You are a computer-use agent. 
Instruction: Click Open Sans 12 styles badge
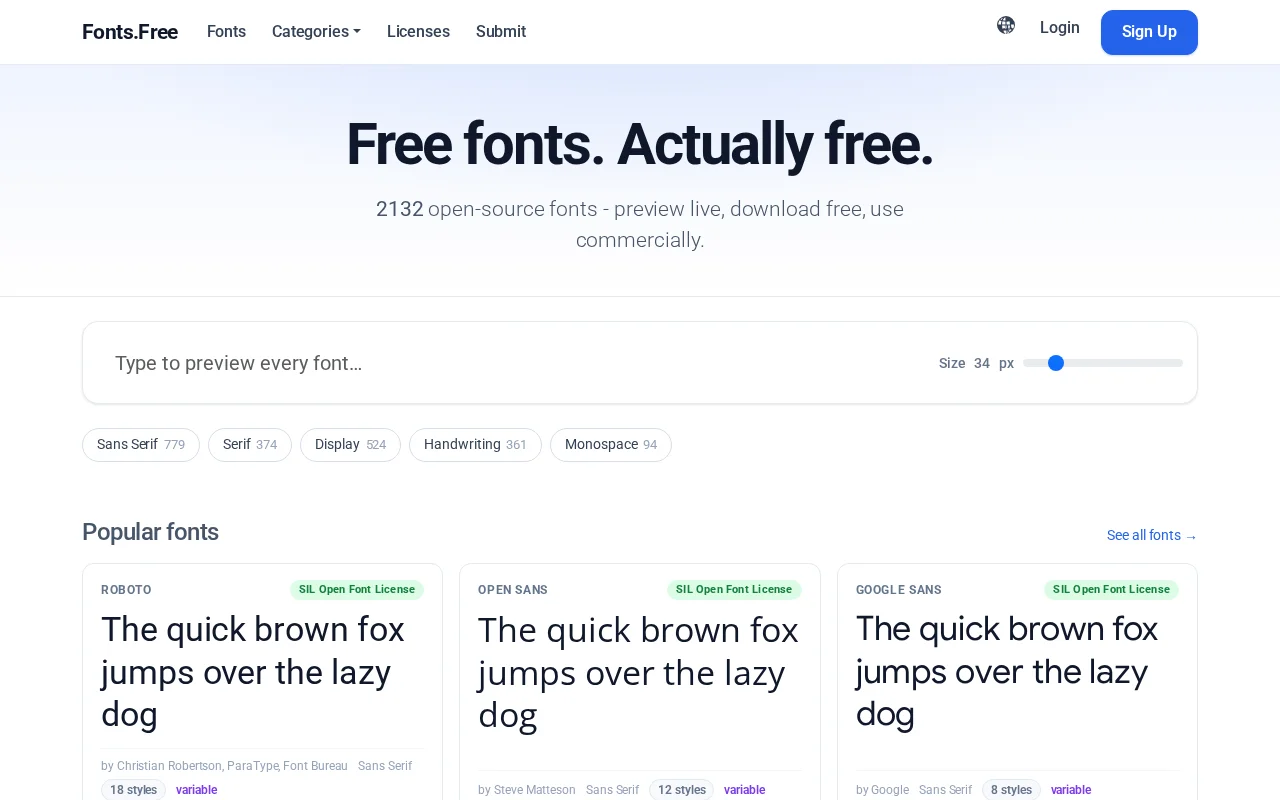pyautogui.click(x=681, y=790)
